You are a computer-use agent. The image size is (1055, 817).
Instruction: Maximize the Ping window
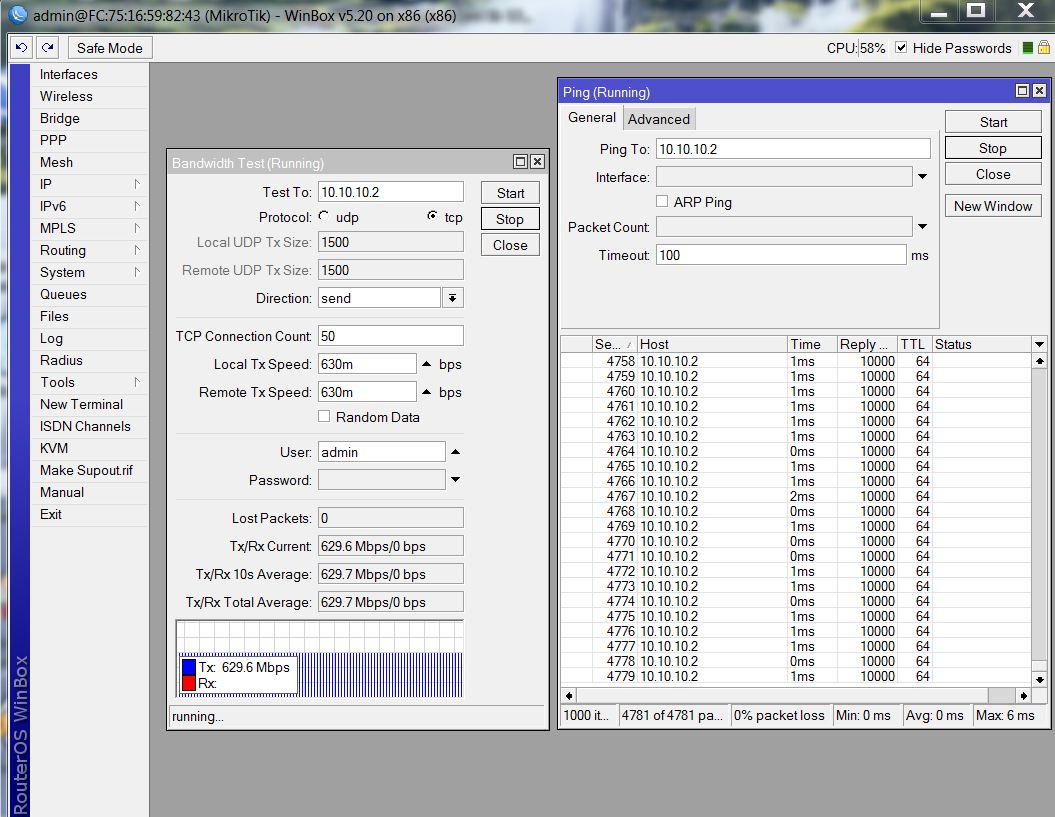pos(1022,91)
